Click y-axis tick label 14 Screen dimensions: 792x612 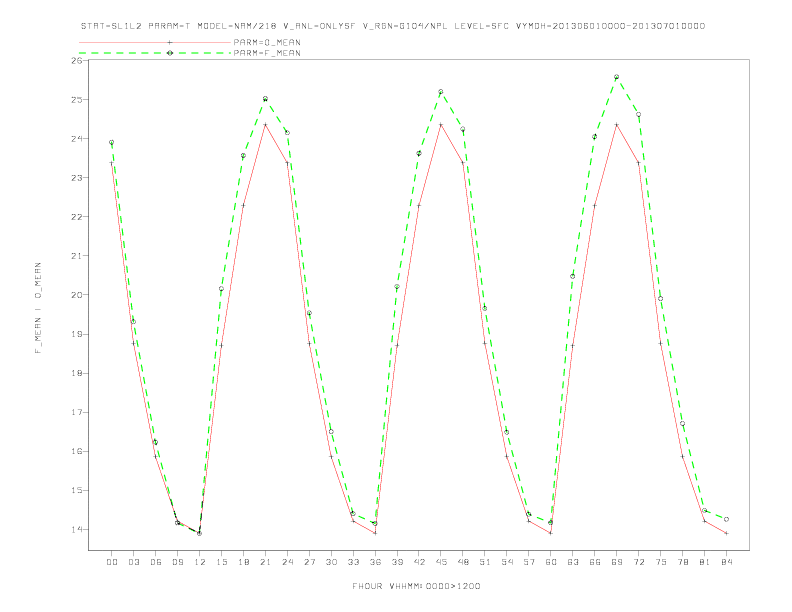77,530
